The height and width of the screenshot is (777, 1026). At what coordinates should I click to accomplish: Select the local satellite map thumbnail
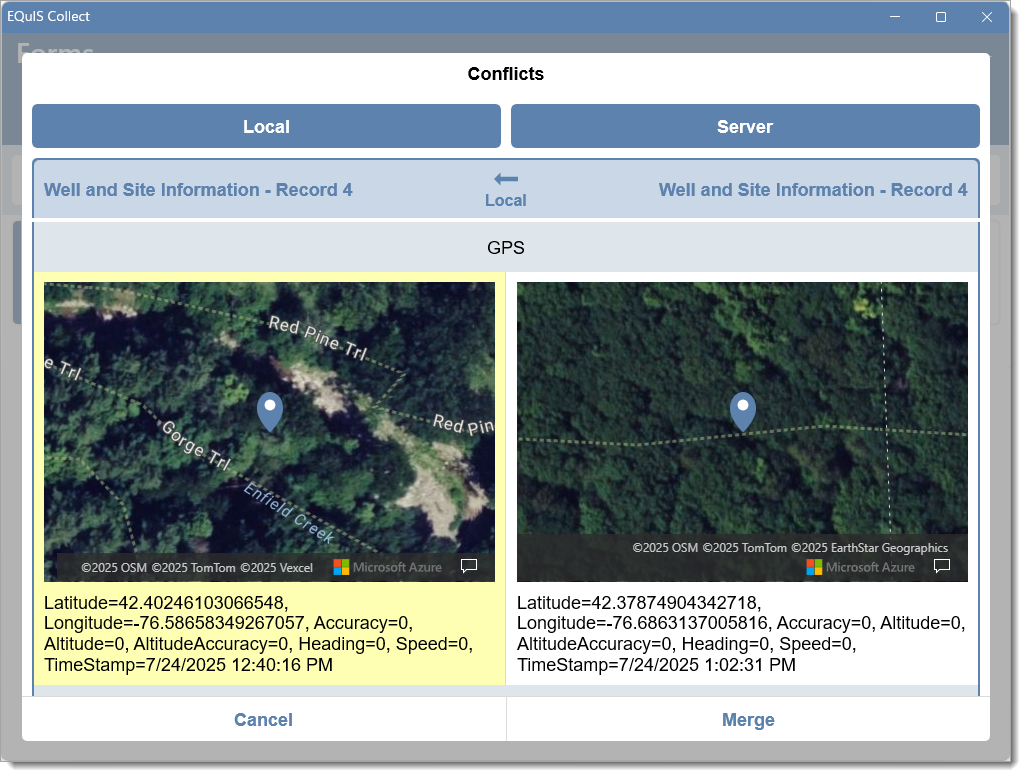coord(270,432)
